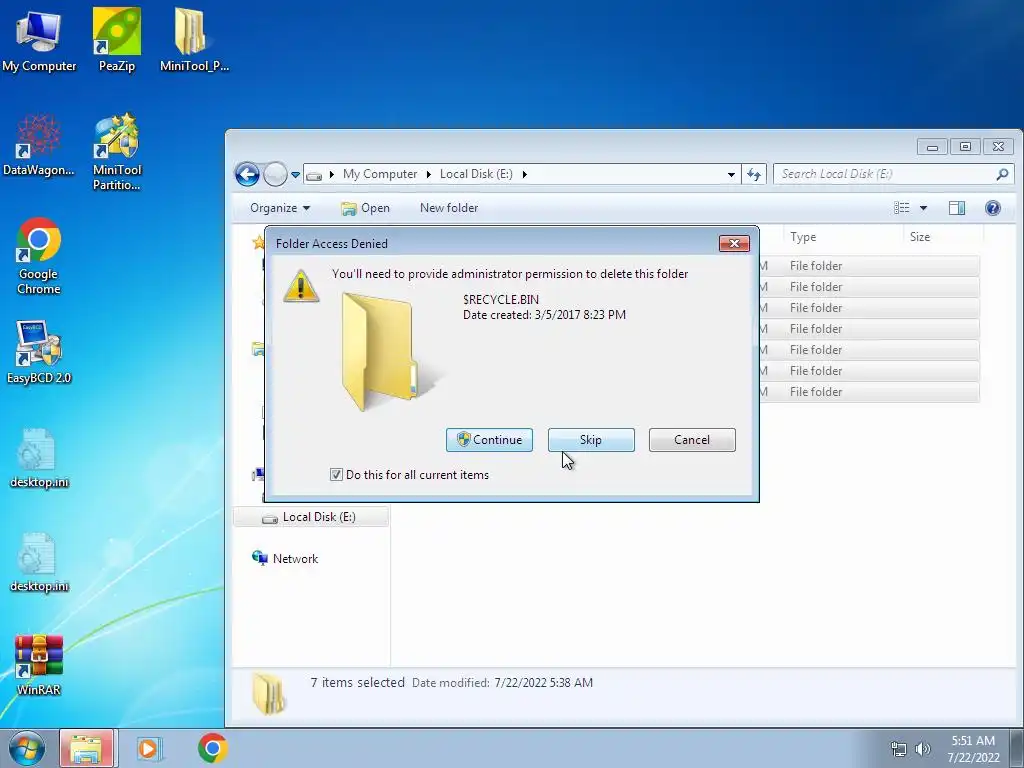Toggle Do this for all current items
The height and width of the screenshot is (768, 1024).
point(336,475)
